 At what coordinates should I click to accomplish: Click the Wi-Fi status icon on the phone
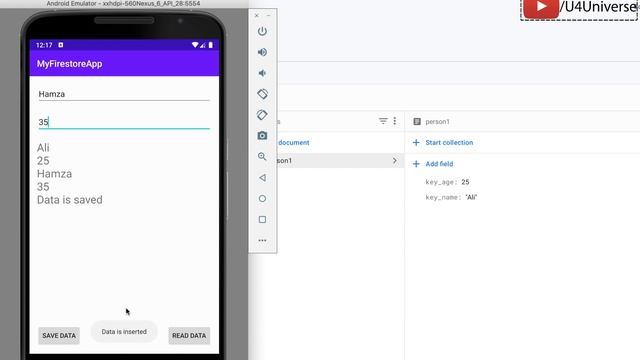coord(195,45)
